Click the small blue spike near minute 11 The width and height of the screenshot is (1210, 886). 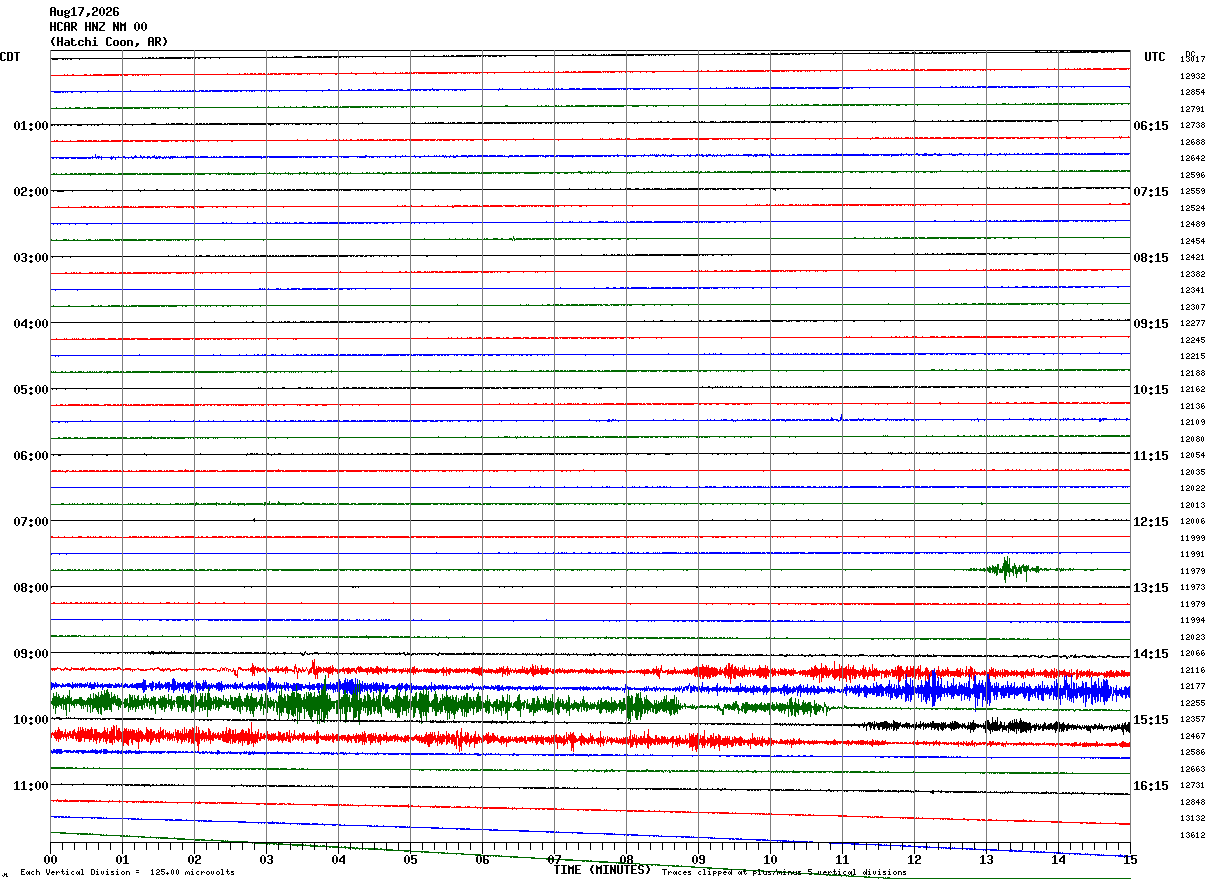841,417
